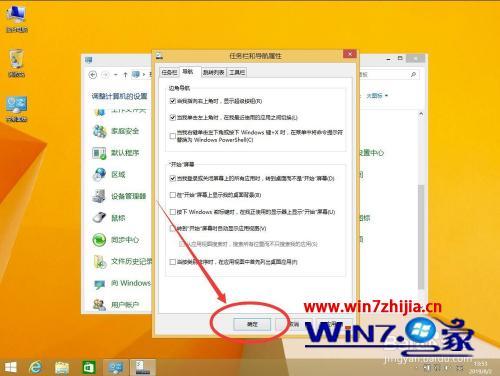Open 文件历史记录 (File History) icon
The width and height of the screenshot is (500, 376).
[x=99, y=261]
